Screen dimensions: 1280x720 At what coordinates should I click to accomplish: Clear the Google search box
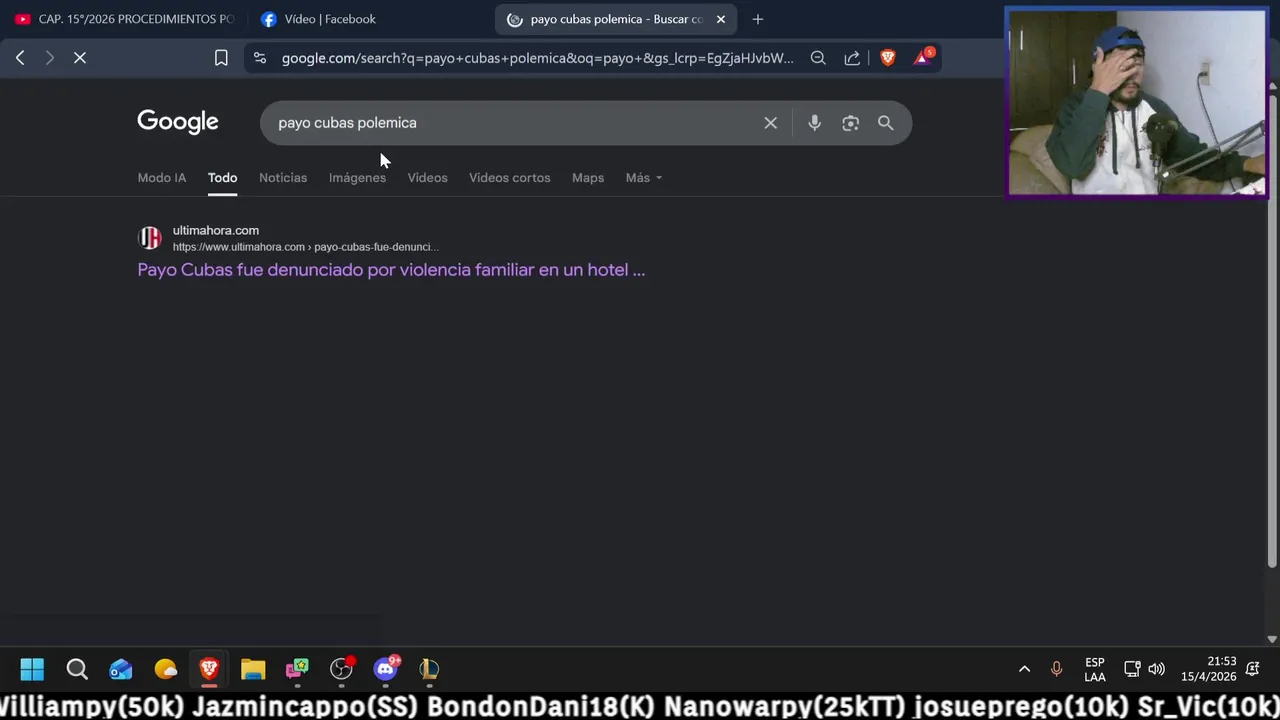(x=770, y=123)
